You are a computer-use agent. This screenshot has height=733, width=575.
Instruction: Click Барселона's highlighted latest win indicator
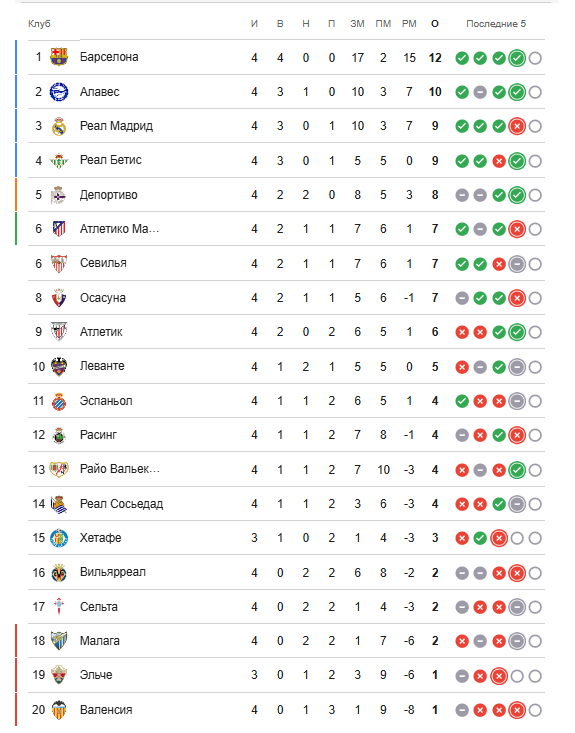[x=517, y=58]
